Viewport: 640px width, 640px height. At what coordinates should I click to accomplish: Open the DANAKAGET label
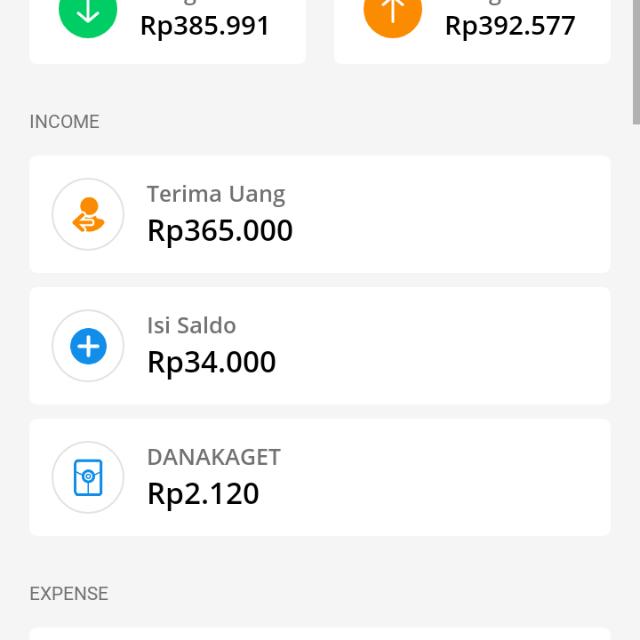(x=214, y=457)
